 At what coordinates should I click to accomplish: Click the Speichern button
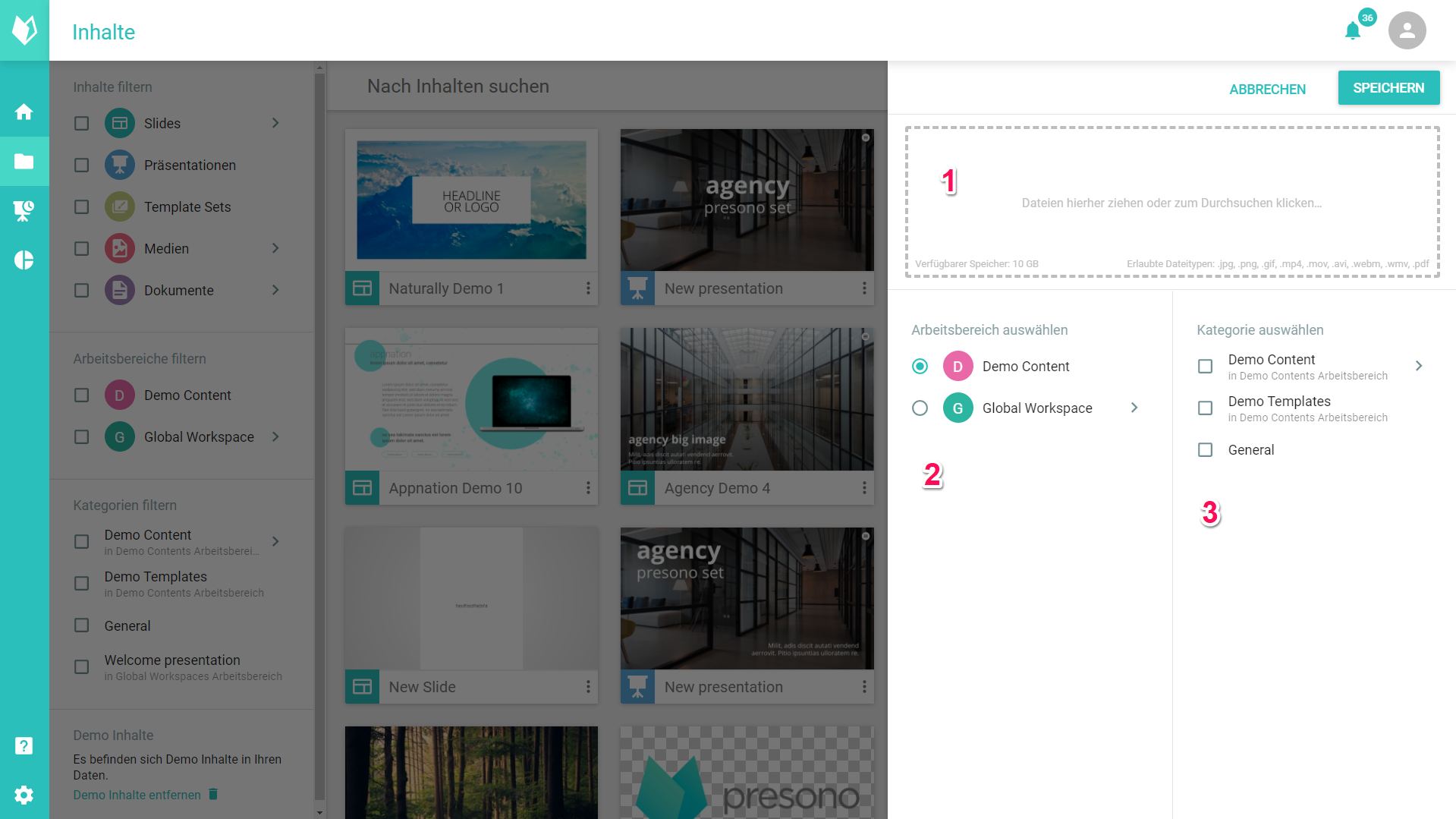pyautogui.click(x=1388, y=88)
